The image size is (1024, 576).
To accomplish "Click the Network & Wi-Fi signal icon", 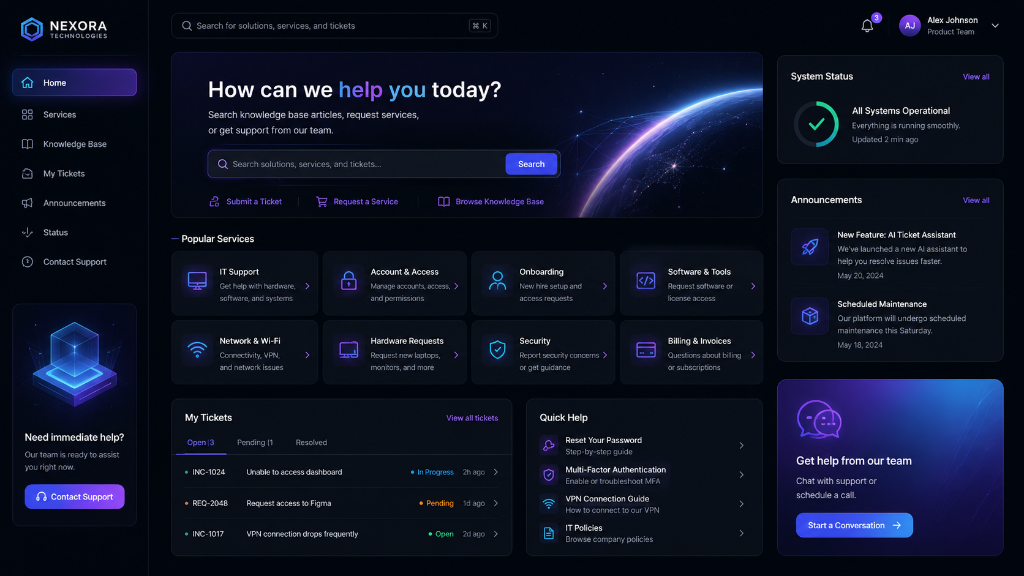I will [197, 349].
